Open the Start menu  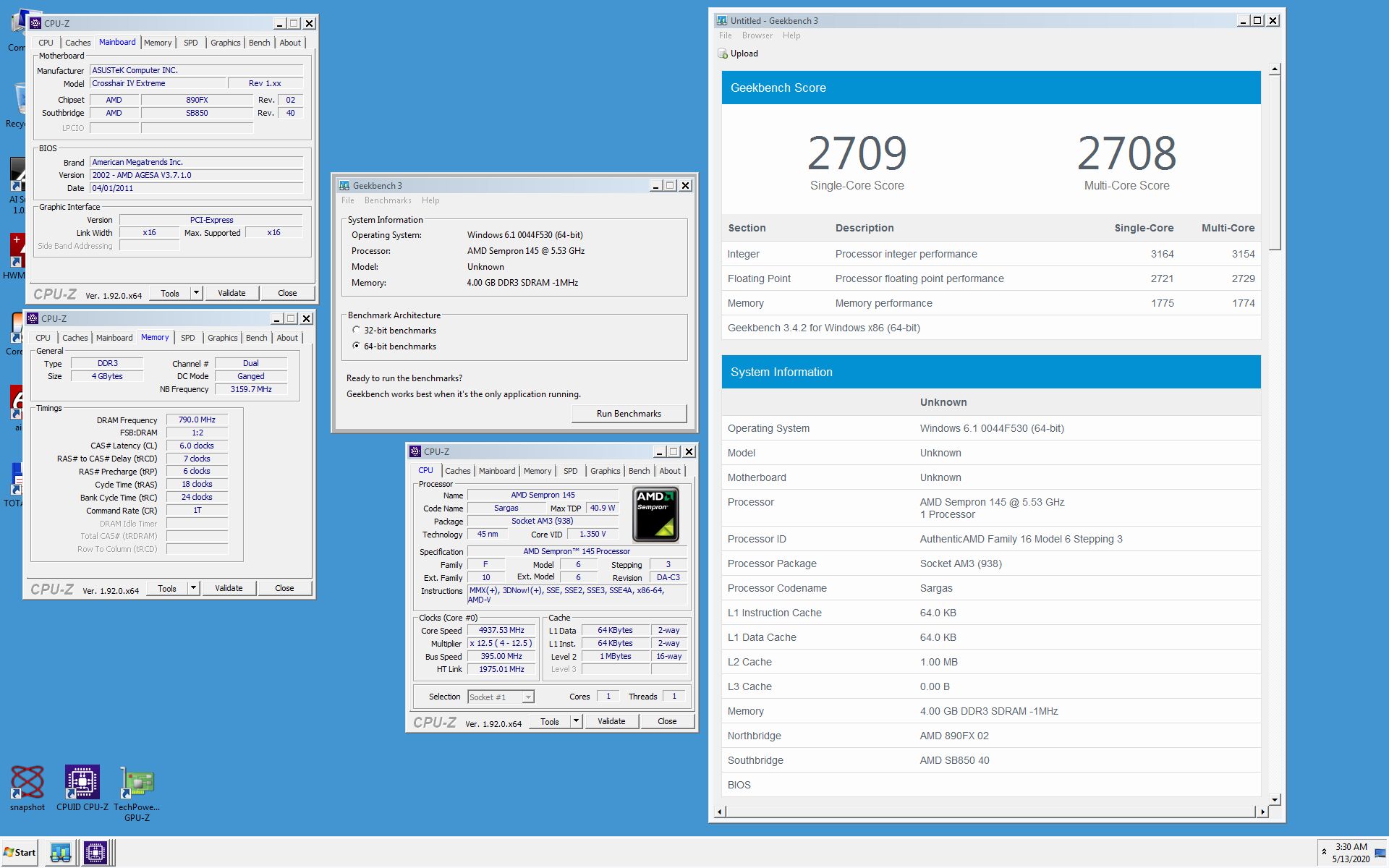coord(20,852)
